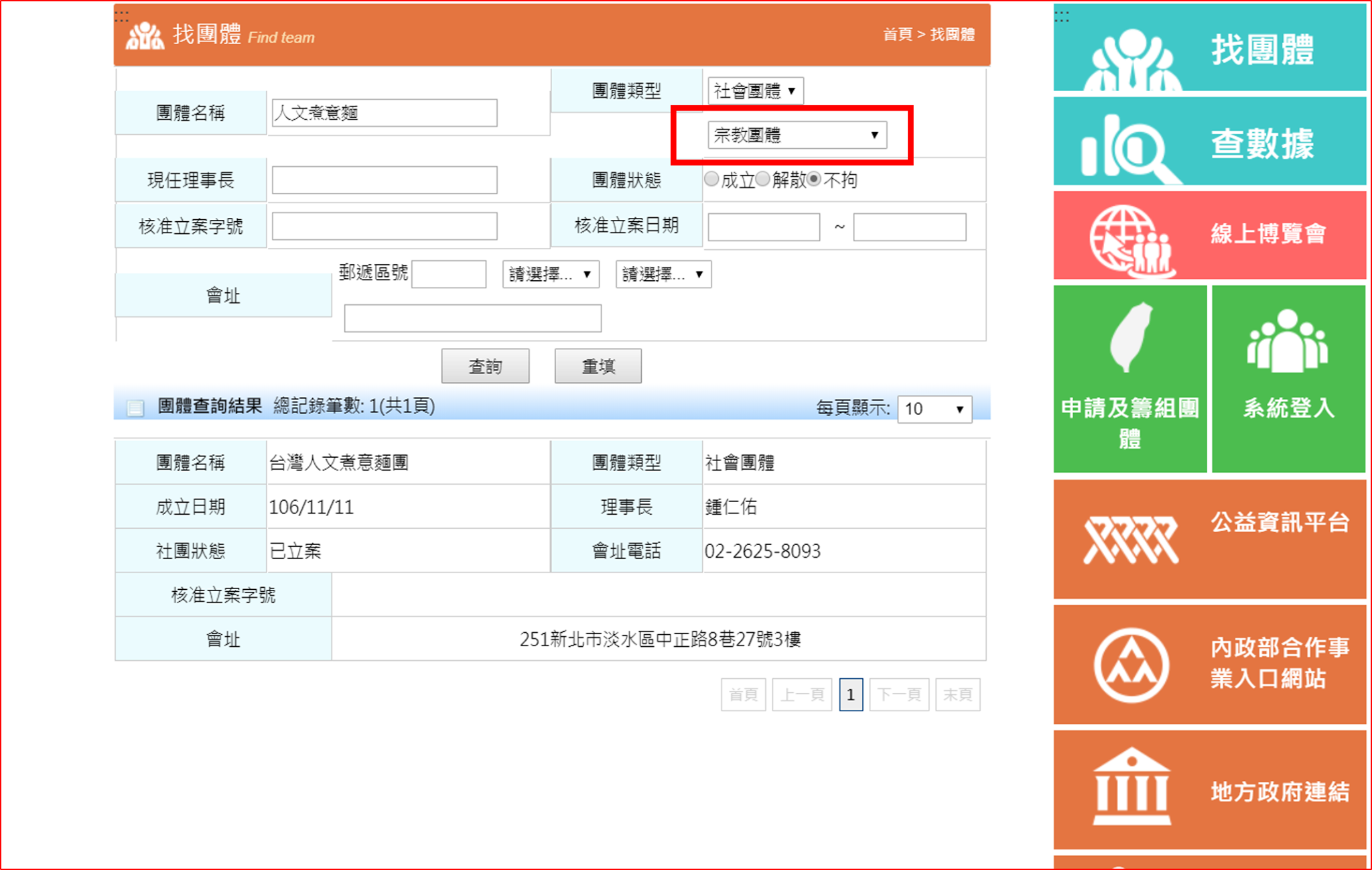Click the 查數據 magnifier chart icon

(1131, 149)
